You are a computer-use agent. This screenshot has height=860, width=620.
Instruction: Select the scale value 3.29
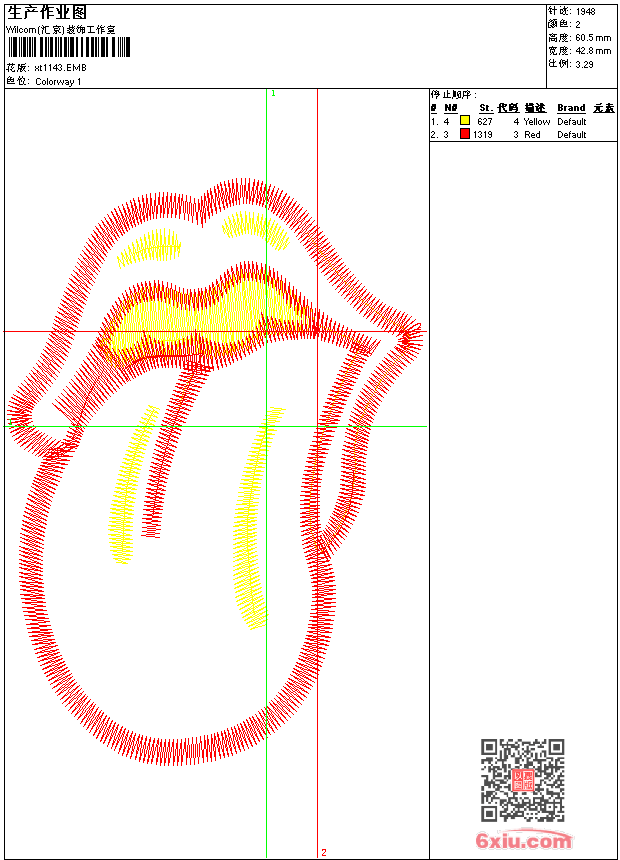pos(584,64)
